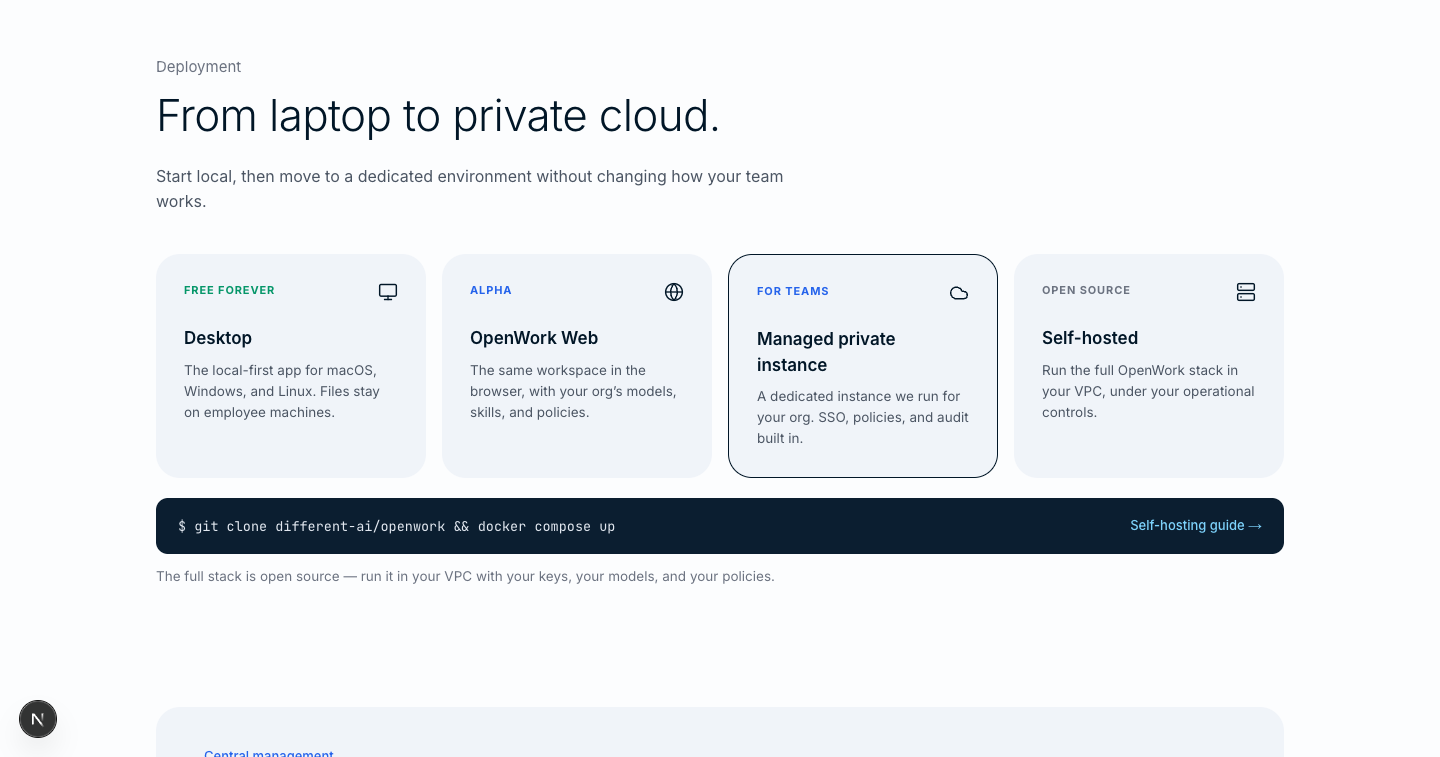Click the git clone command text
The image size is (1440, 757).
[396, 526]
